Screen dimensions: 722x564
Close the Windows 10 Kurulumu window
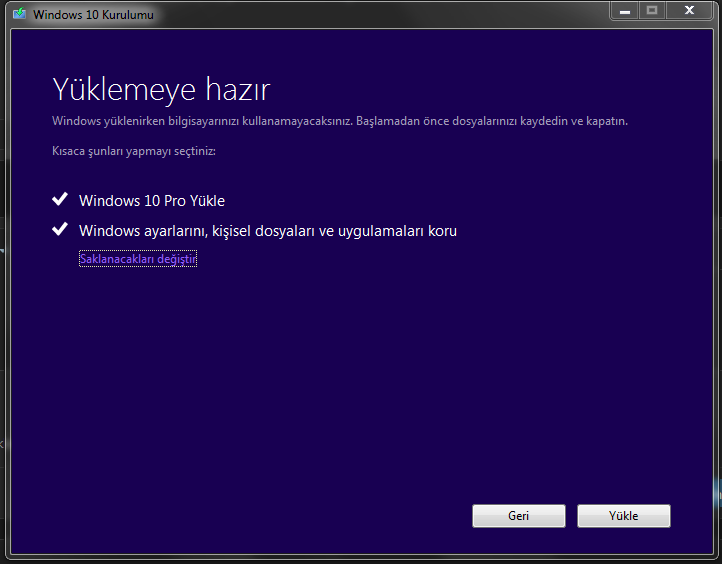(x=689, y=11)
